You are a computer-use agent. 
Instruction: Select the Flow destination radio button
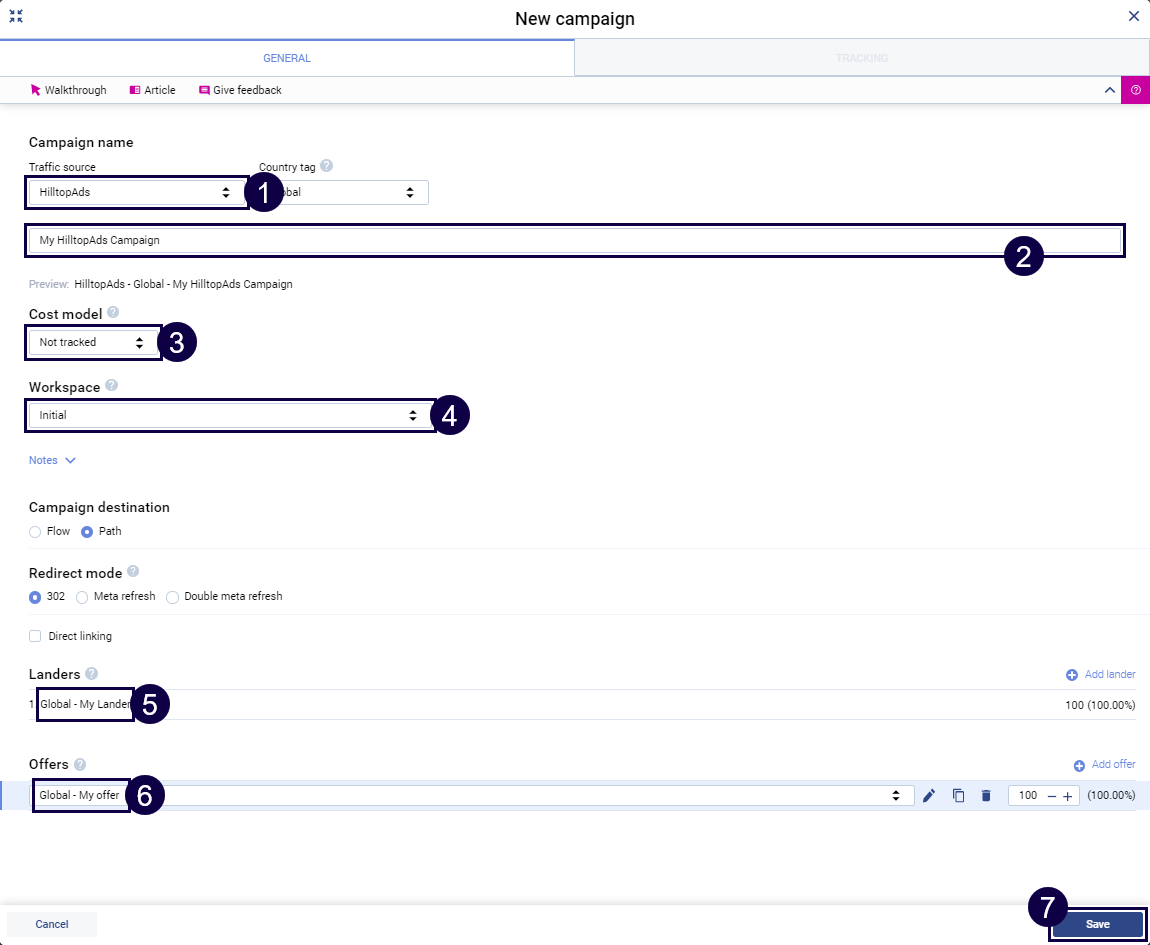36,532
